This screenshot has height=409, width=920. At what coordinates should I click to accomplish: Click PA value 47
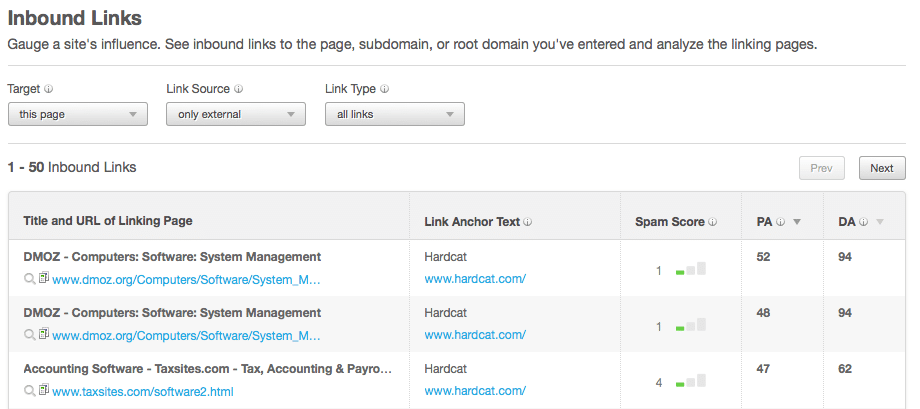[x=763, y=369]
